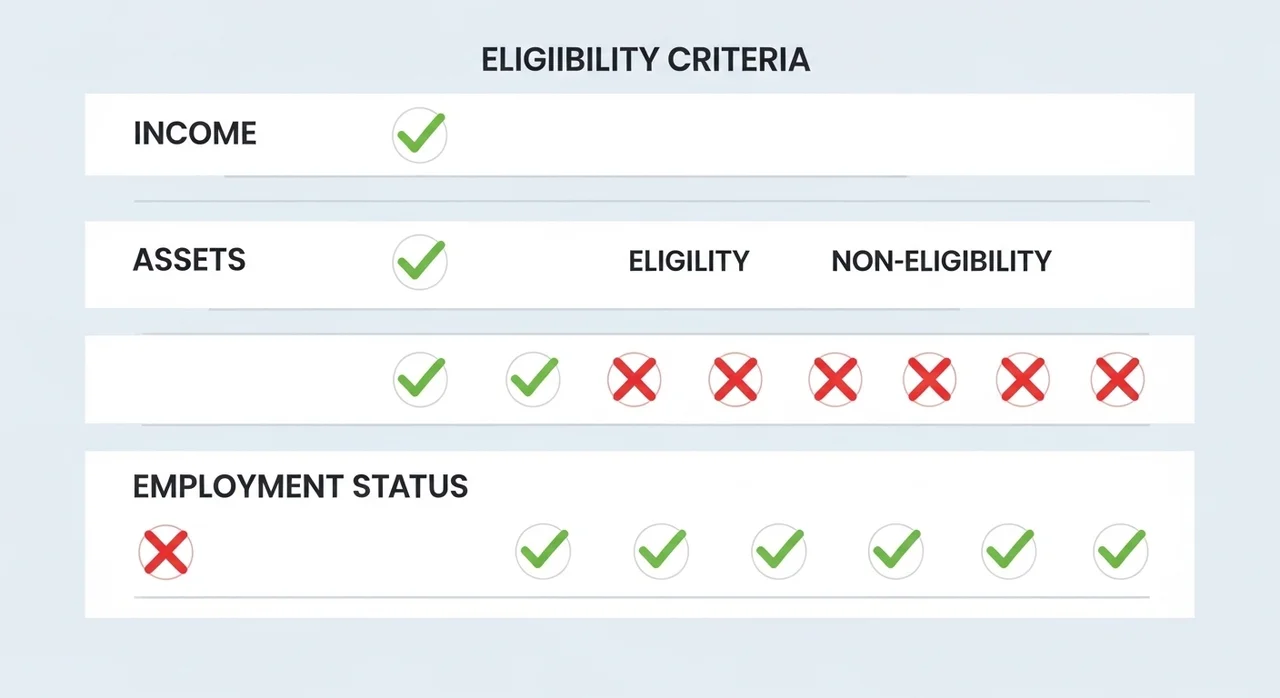
Task: Click the third red X in the unlabeled row
Action: (835, 379)
